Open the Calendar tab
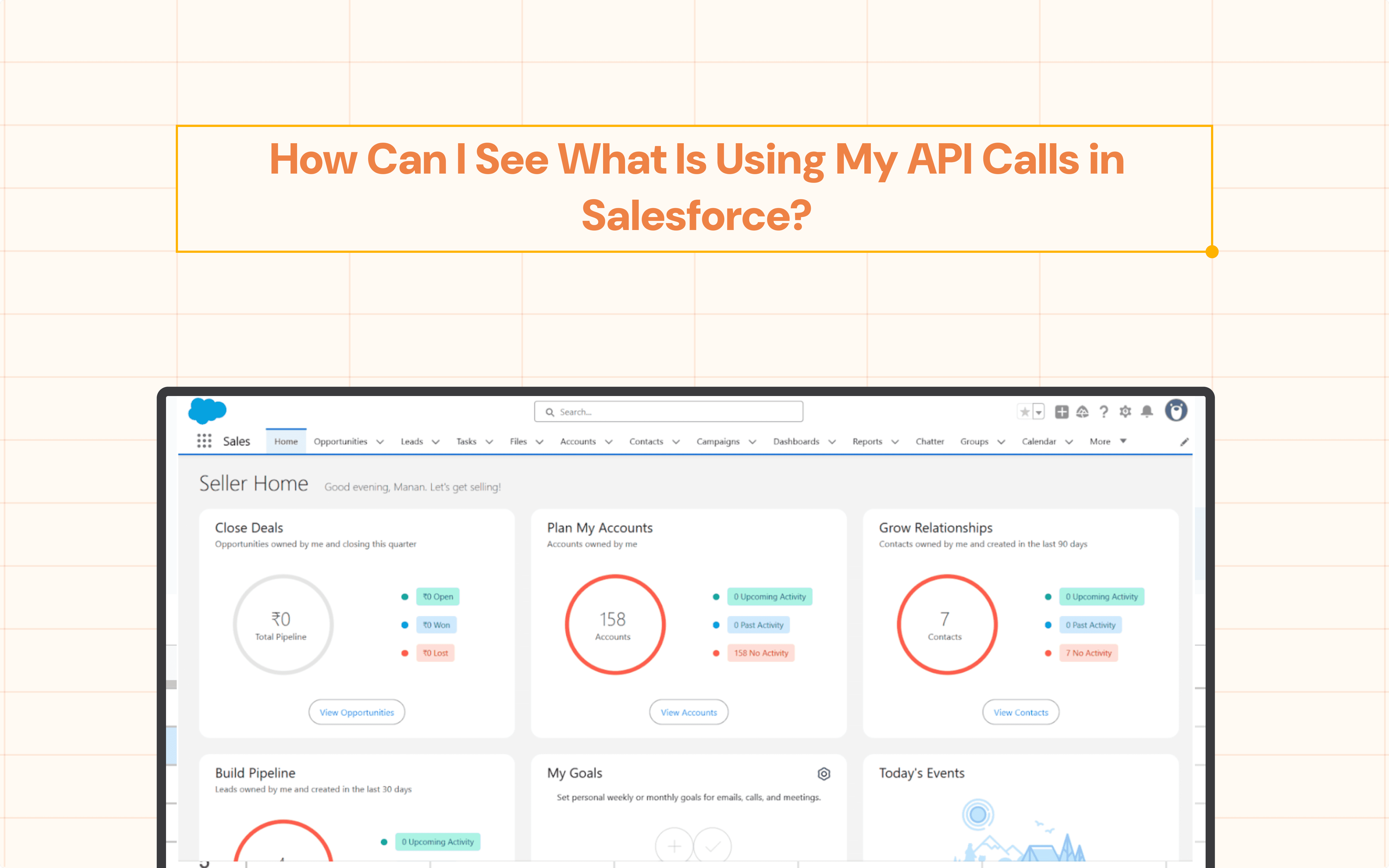 tap(1039, 442)
